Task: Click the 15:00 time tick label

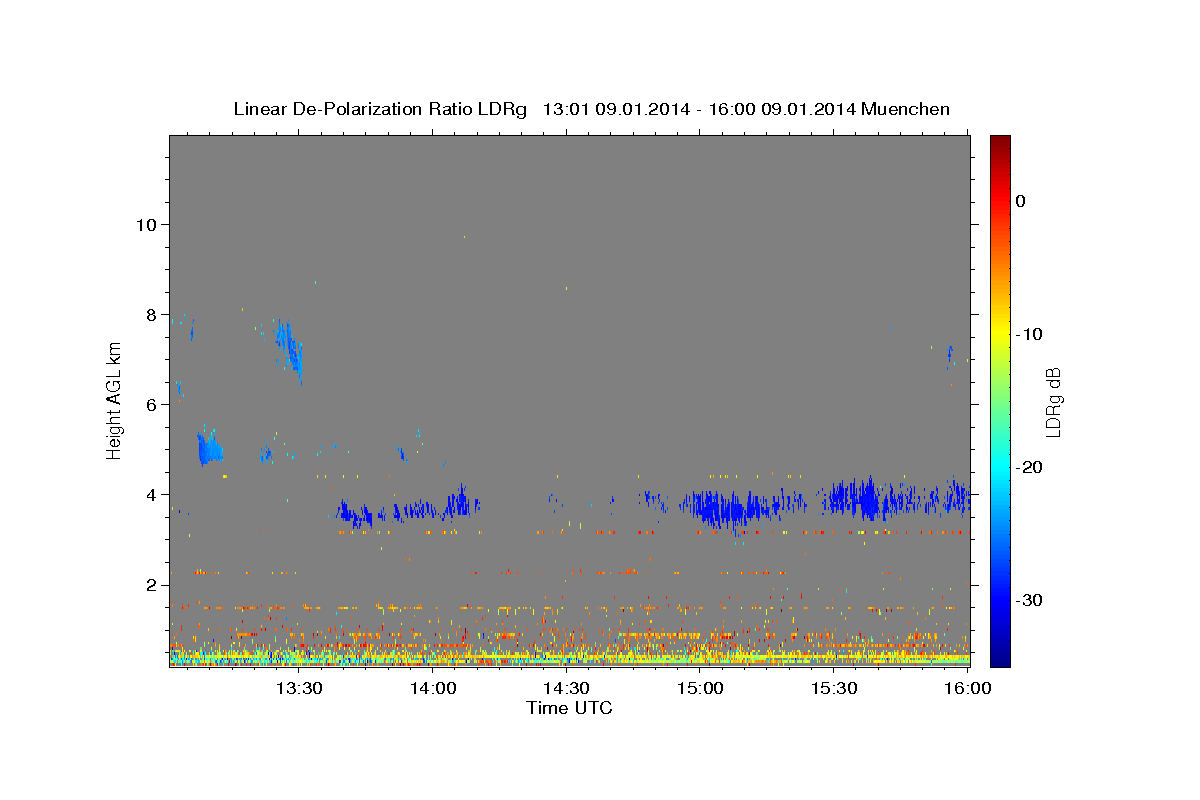Action: click(x=700, y=688)
